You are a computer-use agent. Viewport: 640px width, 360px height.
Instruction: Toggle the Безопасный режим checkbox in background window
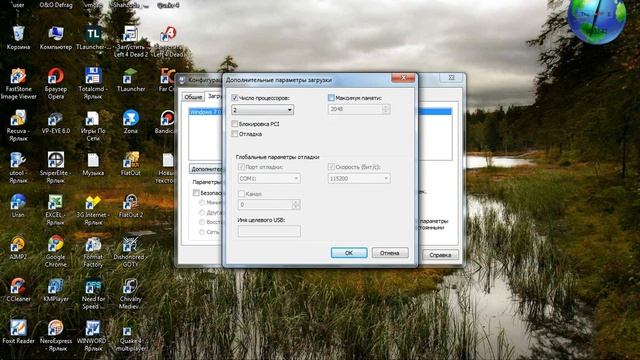(196, 193)
